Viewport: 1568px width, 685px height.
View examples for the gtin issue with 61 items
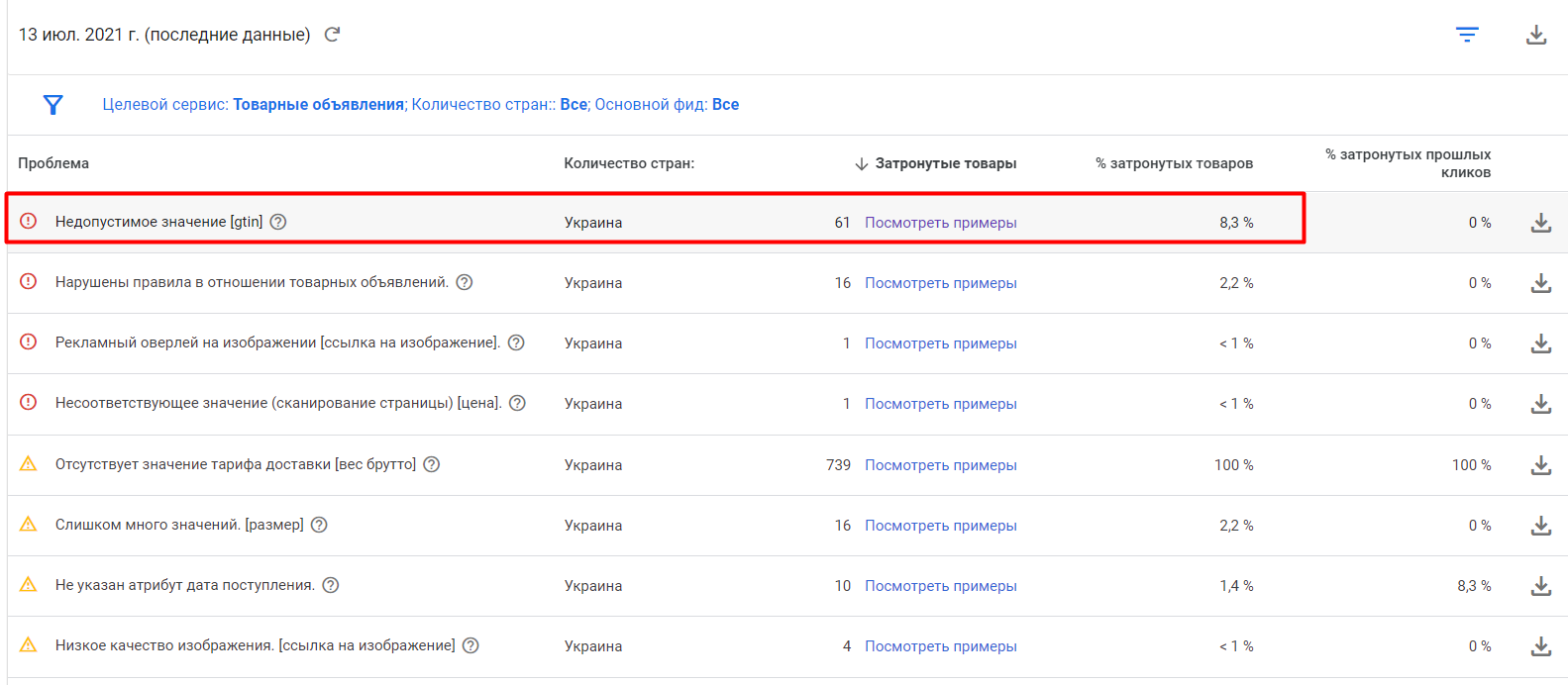[940, 223]
